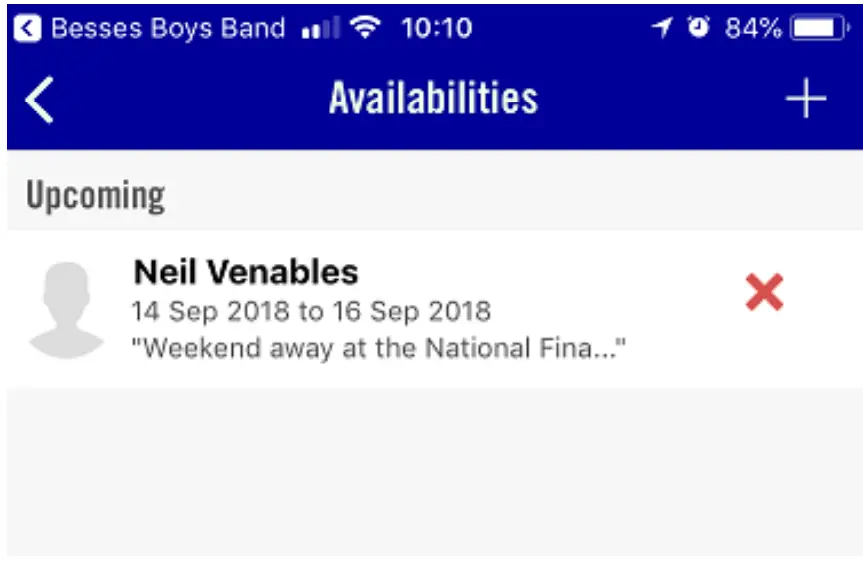This screenshot has width=863, height=561.
Task: Tap the 10:10 clock in status bar
Action: coord(437,28)
